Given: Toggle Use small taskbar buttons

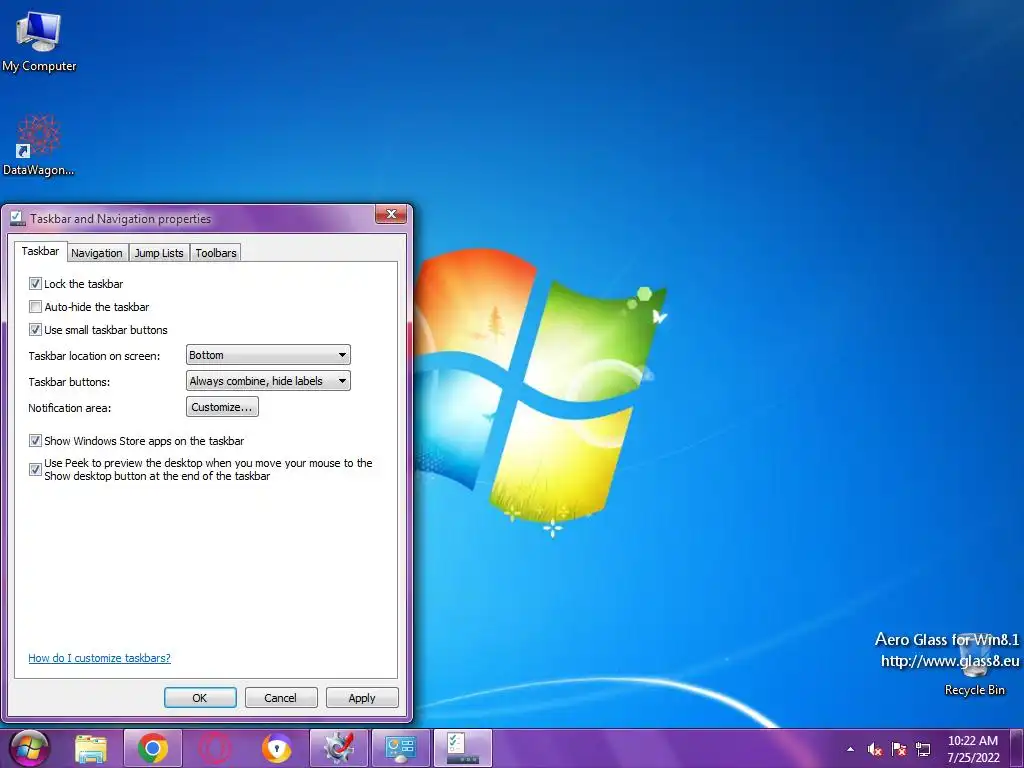Looking at the screenshot, I should click(35, 330).
